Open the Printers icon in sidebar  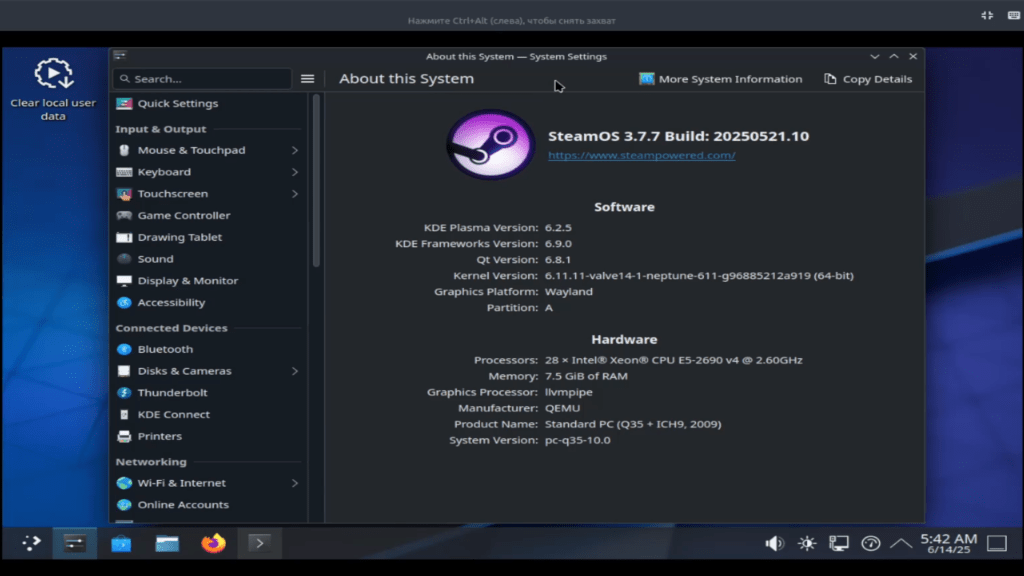pos(124,436)
